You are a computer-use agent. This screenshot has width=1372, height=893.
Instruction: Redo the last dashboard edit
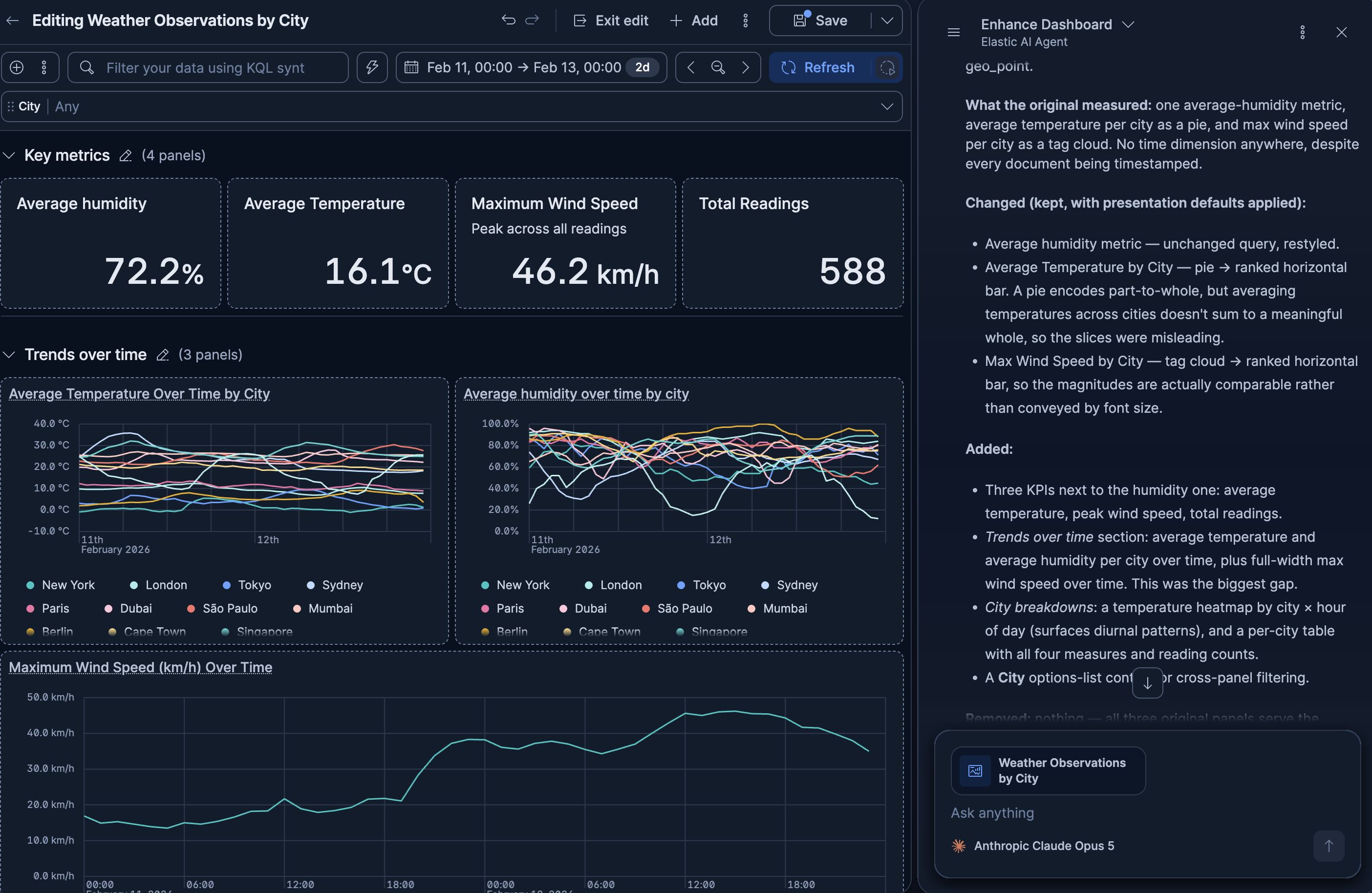pos(532,20)
